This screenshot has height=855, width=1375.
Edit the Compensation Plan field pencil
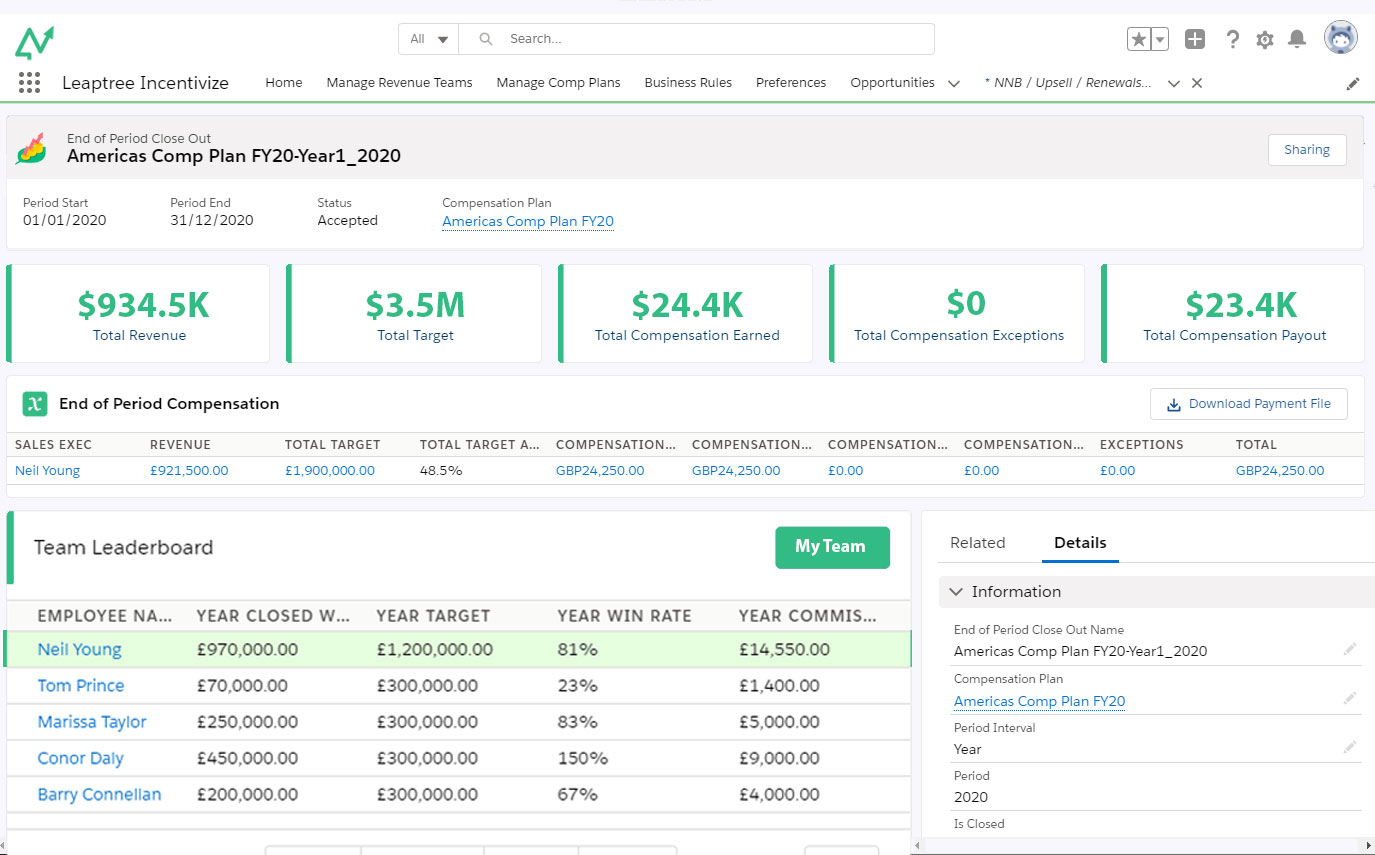pos(1350,698)
